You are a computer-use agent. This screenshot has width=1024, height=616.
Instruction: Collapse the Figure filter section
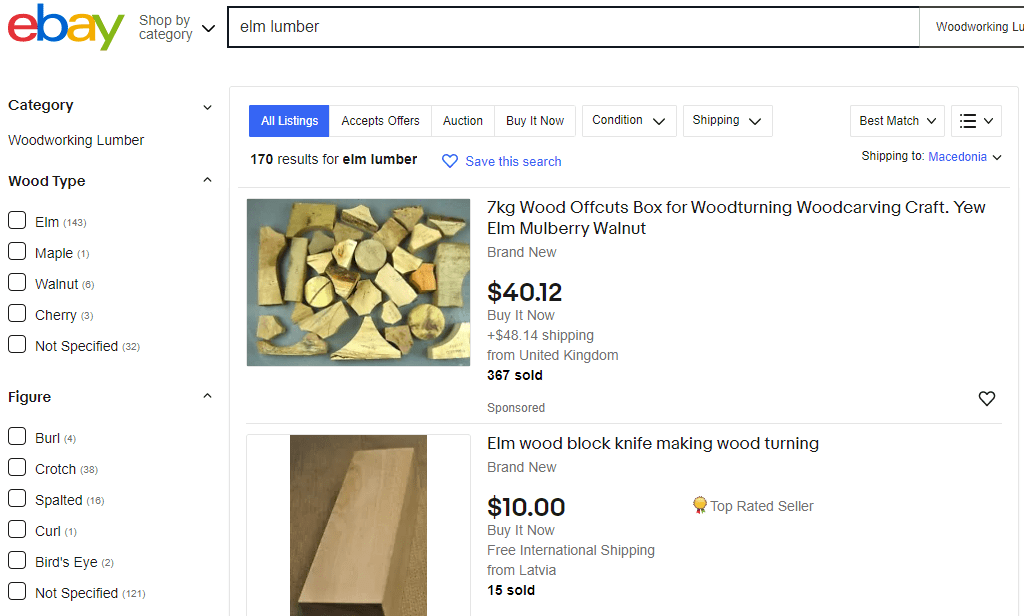coord(208,397)
